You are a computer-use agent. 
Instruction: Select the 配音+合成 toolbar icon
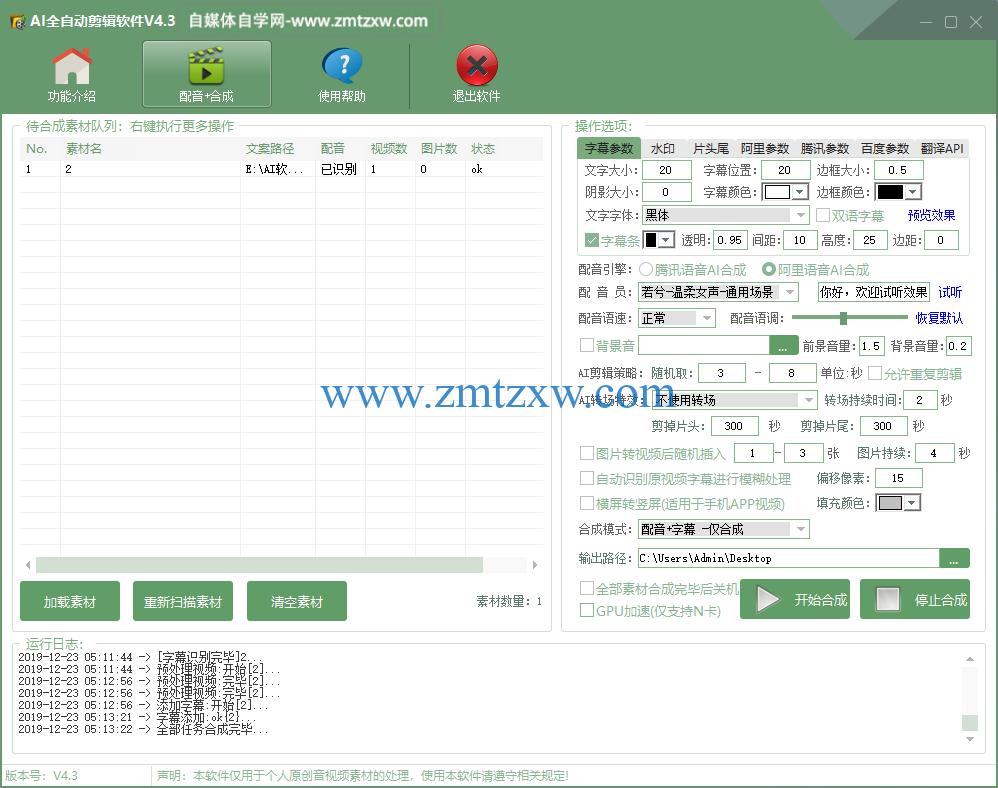pos(205,67)
